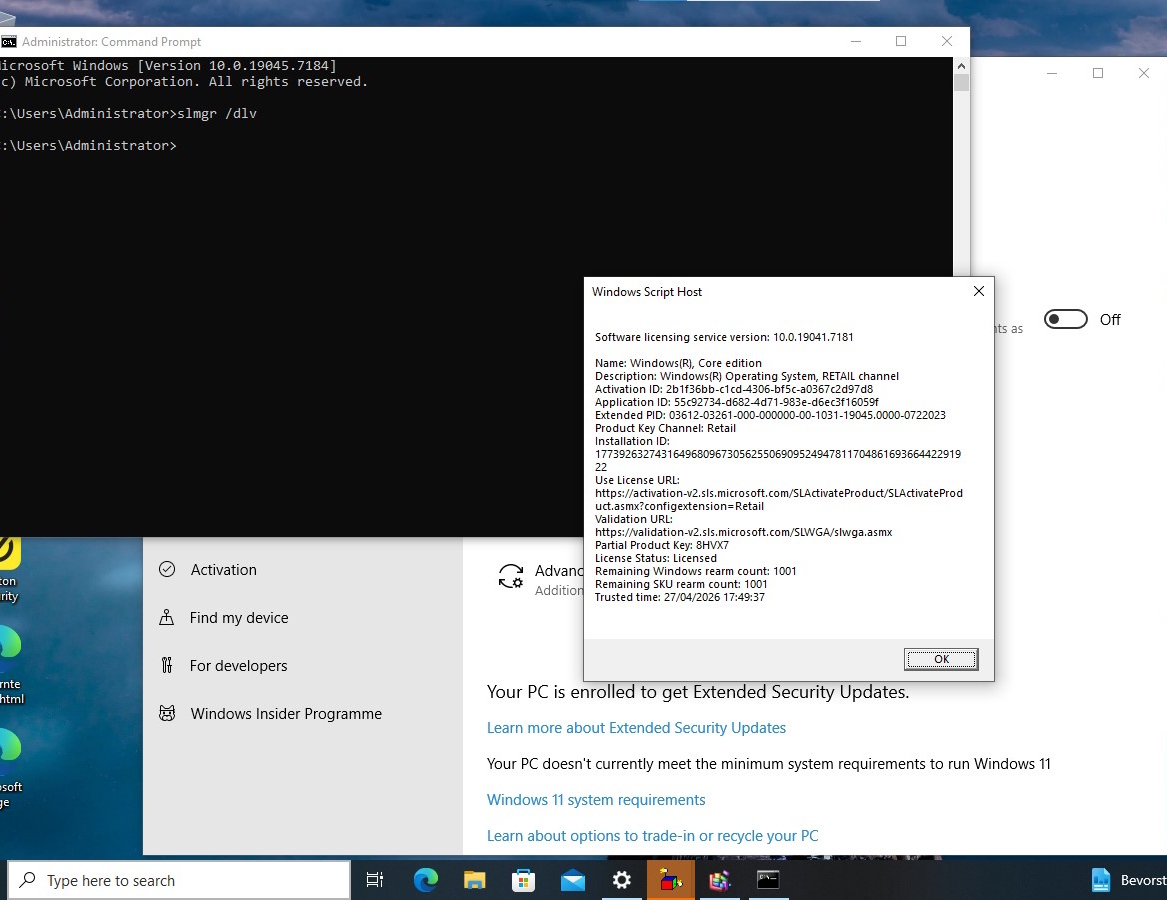Click 'enrolled to get Extended Security Updates' heading
Image resolution: width=1167 pixels, height=900 pixels.
click(697, 692)
